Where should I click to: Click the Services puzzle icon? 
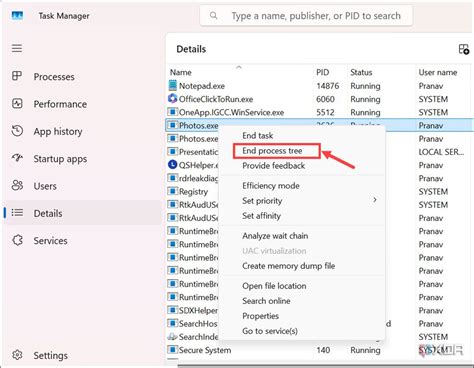[17, 240]
